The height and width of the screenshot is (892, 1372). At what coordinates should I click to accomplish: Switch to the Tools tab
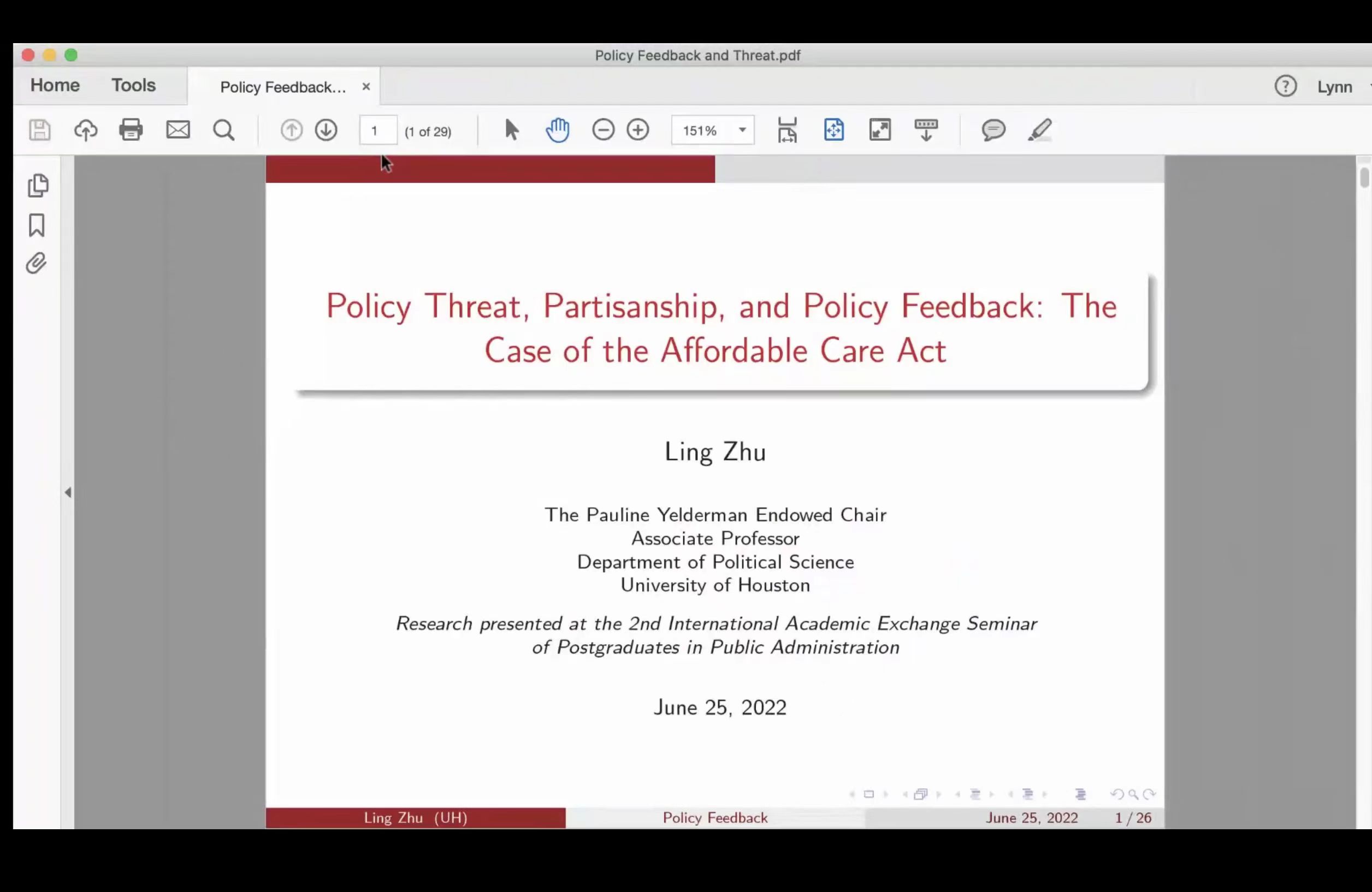[x=133, y=85]
